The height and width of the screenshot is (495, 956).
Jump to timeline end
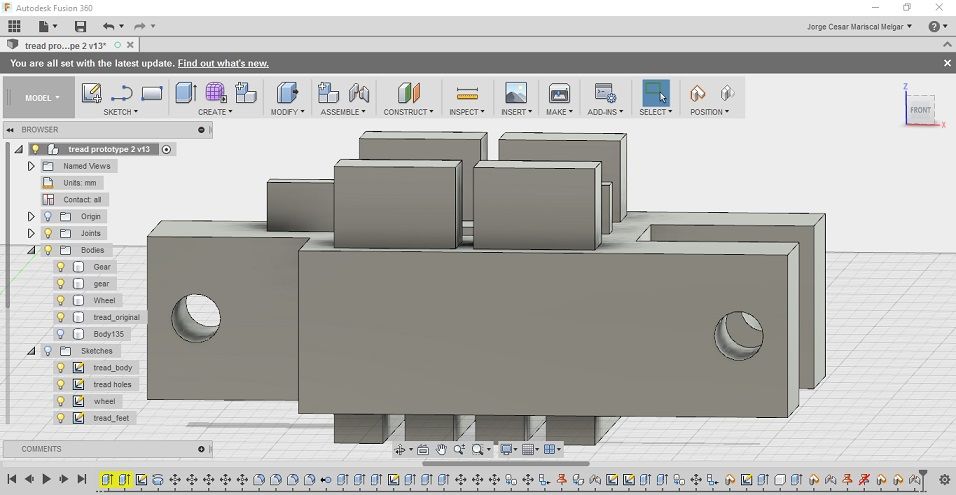point(82,479)
